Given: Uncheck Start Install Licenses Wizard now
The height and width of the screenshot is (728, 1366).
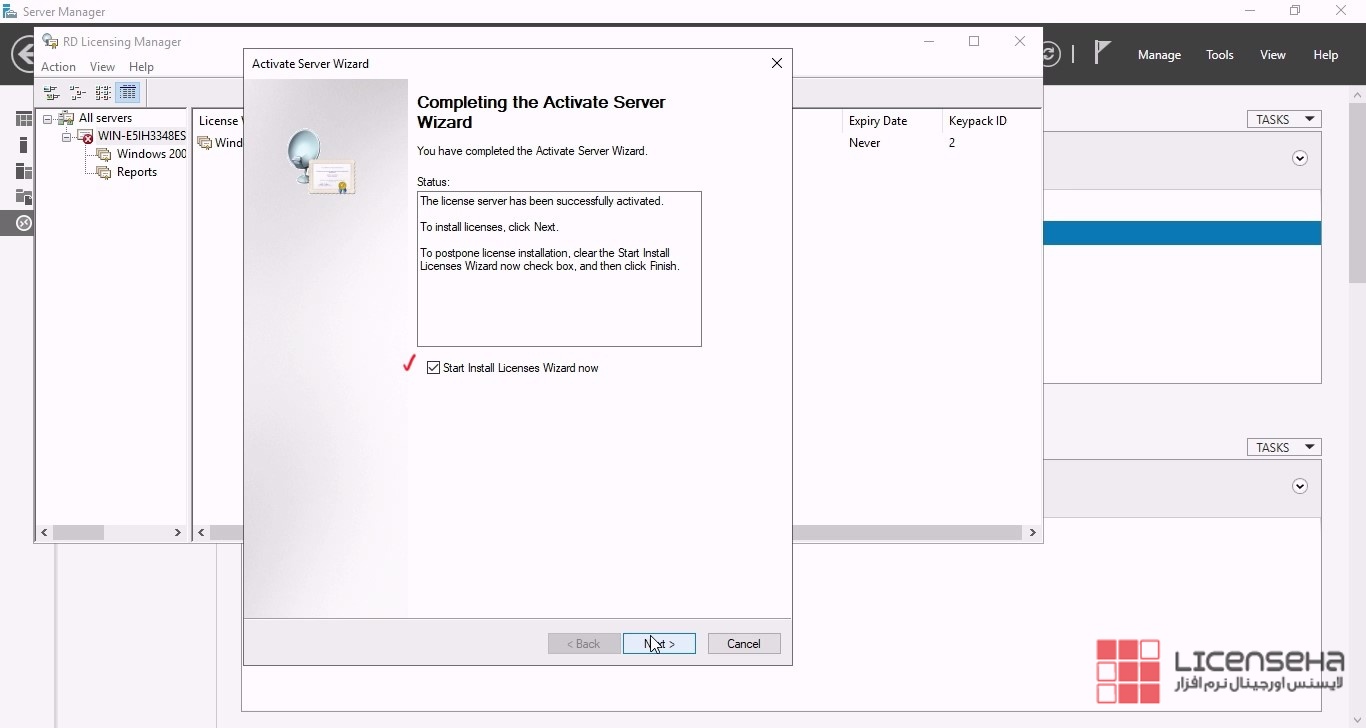Looking at the screenshot, I should [433, 368].
